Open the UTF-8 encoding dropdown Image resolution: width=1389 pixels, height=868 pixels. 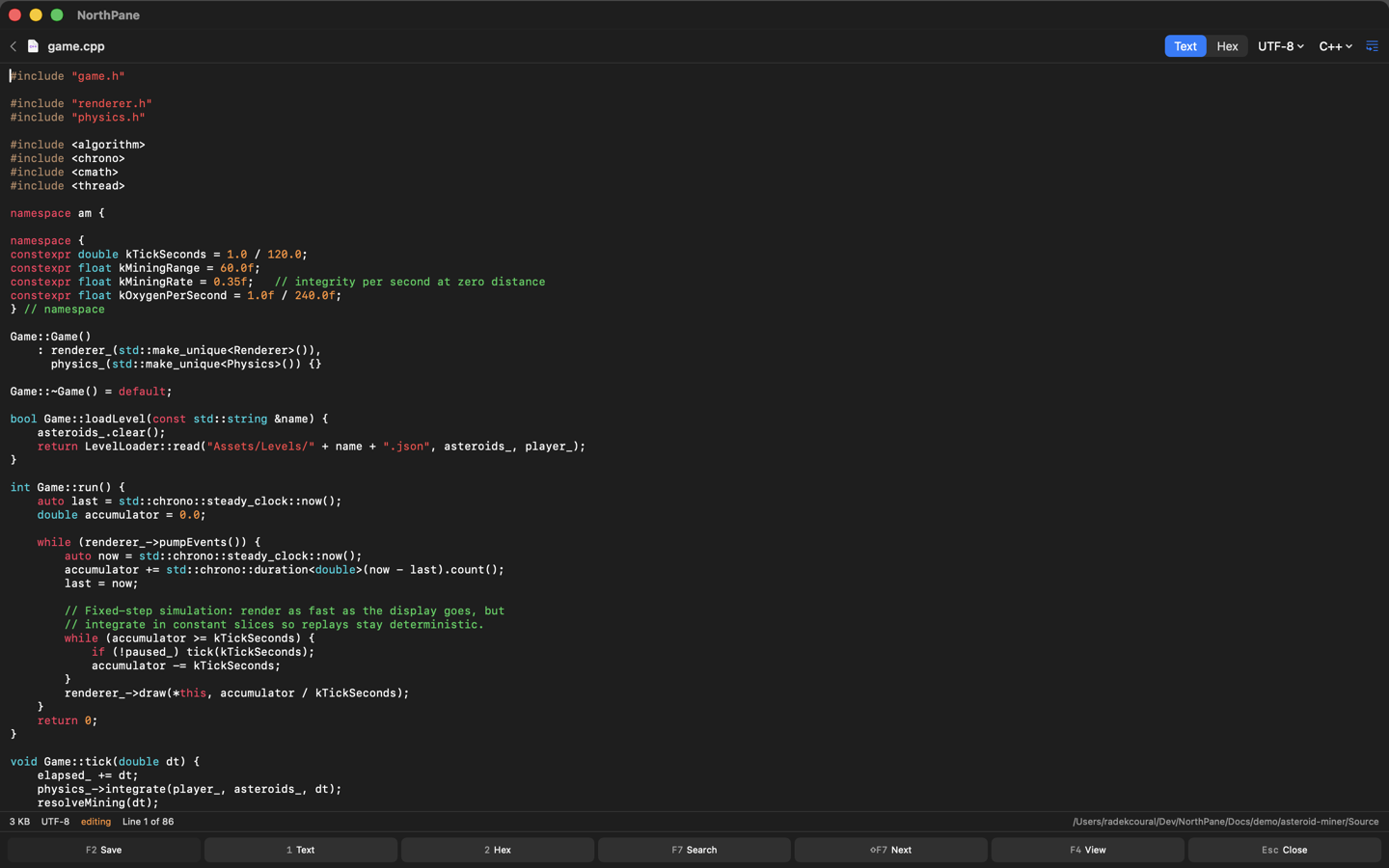1281,46
